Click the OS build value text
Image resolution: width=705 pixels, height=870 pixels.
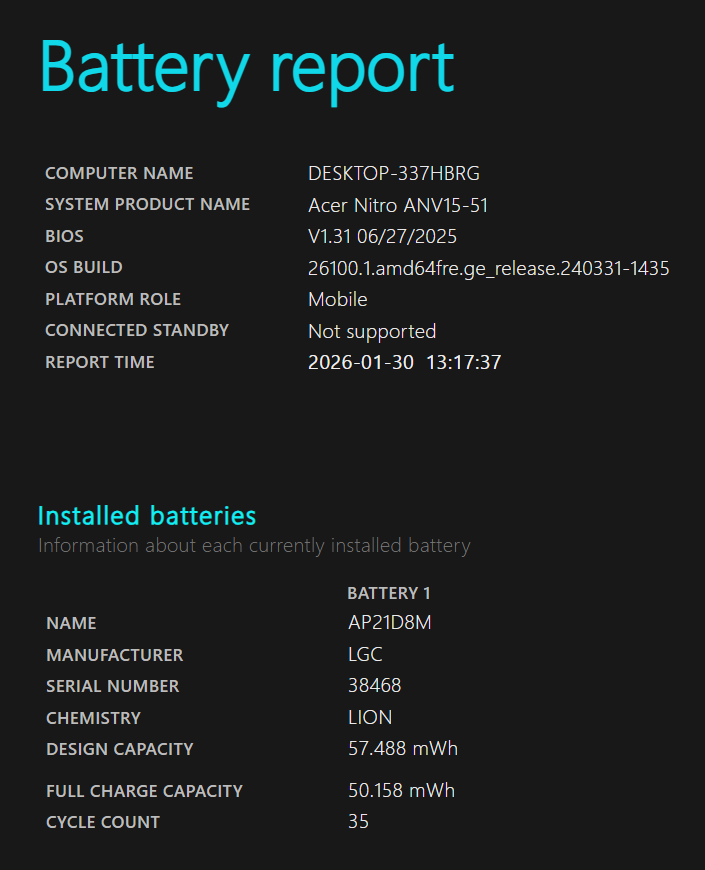(488, 268)
